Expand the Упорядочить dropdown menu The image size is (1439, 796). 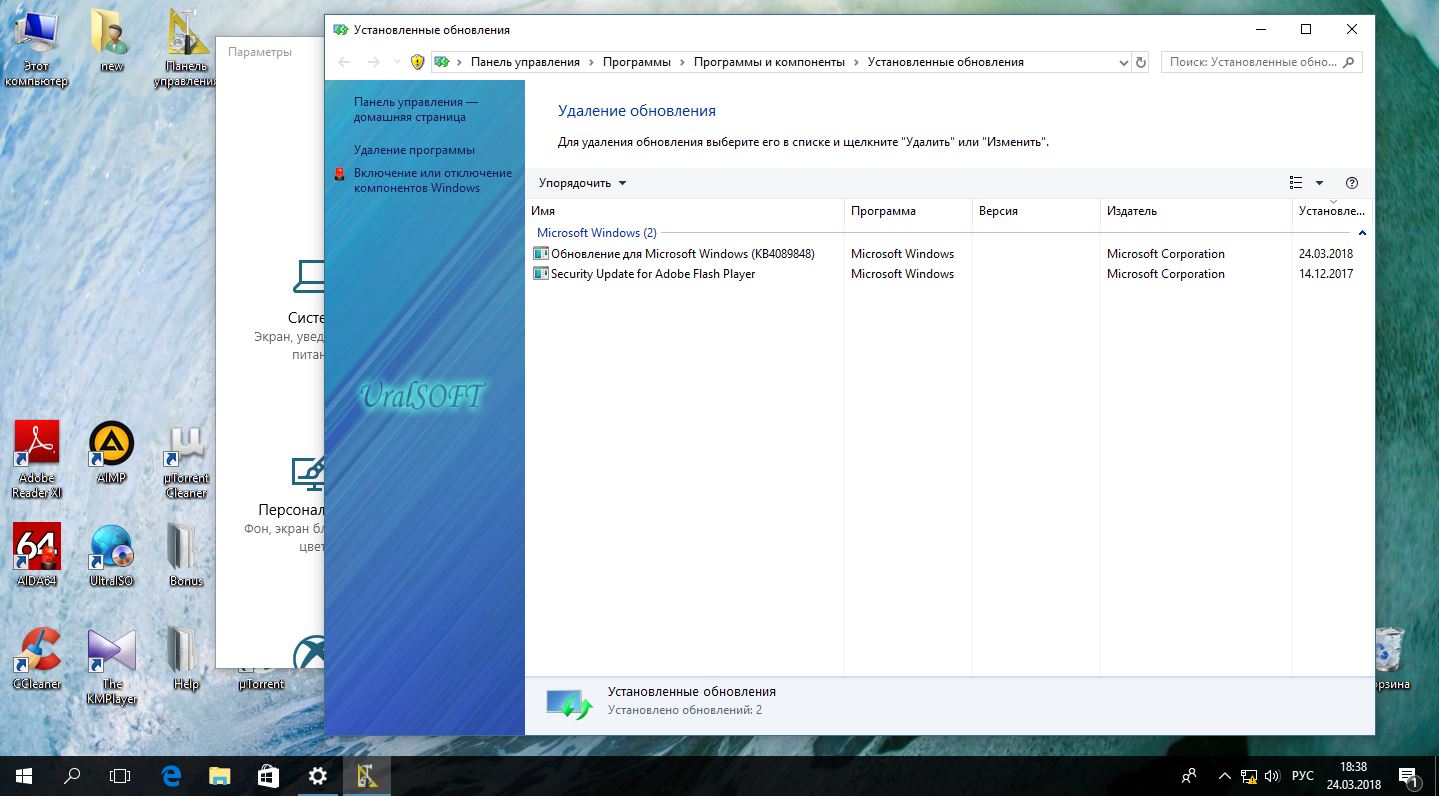[x=582, y=183]
